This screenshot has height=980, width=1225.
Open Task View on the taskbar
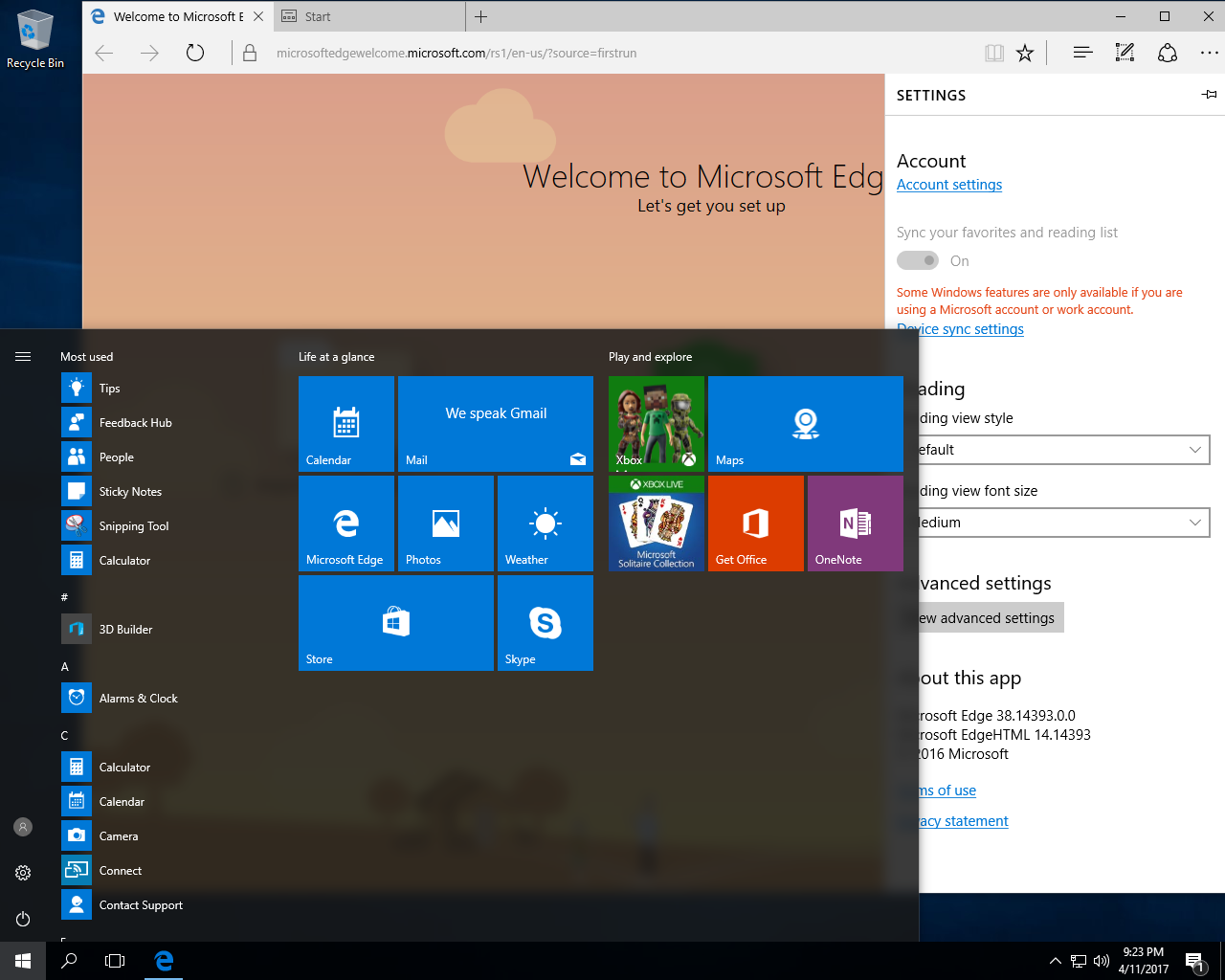point(115,961)
